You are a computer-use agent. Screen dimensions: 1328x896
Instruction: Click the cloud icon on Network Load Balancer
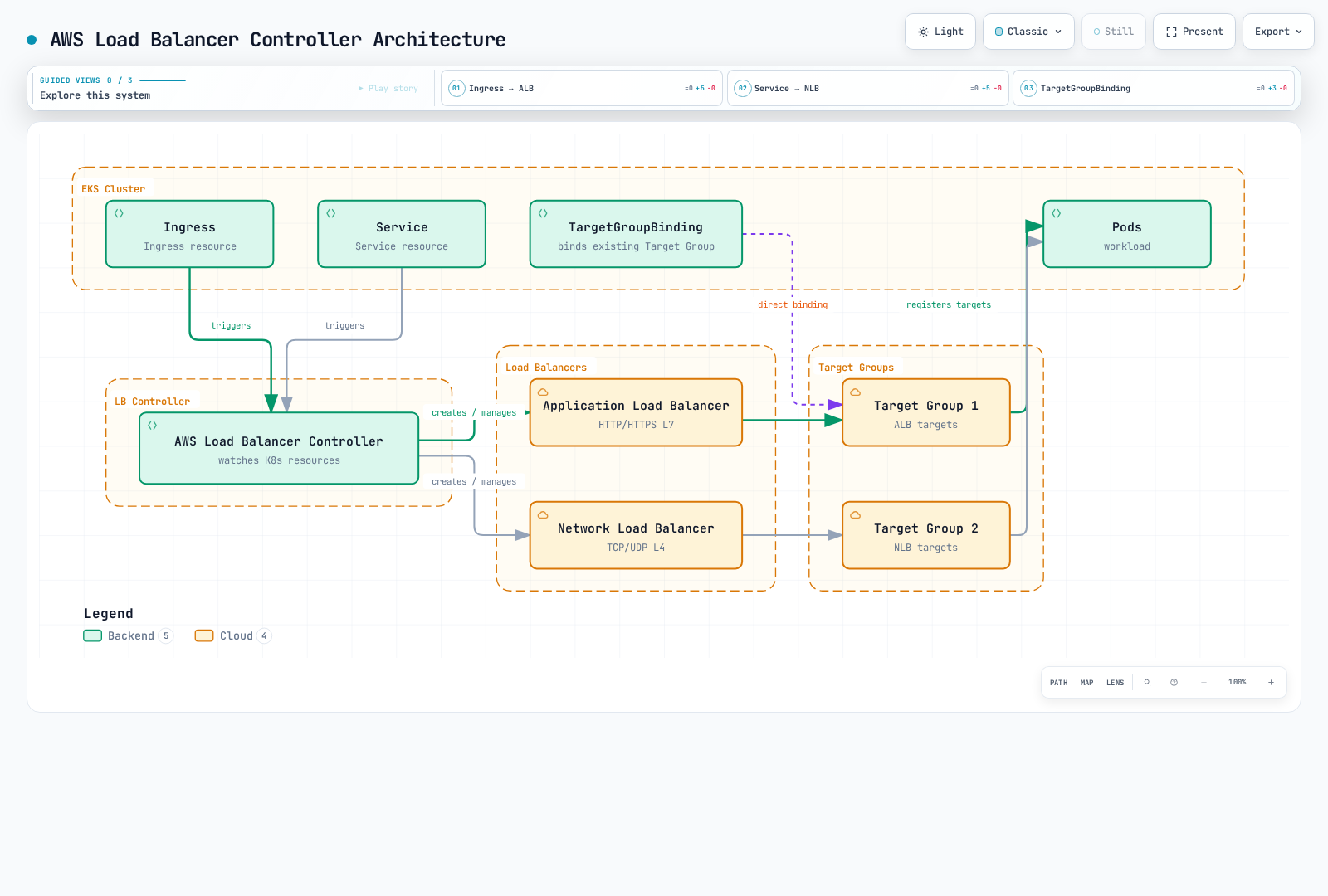click(x=543, y=515)
